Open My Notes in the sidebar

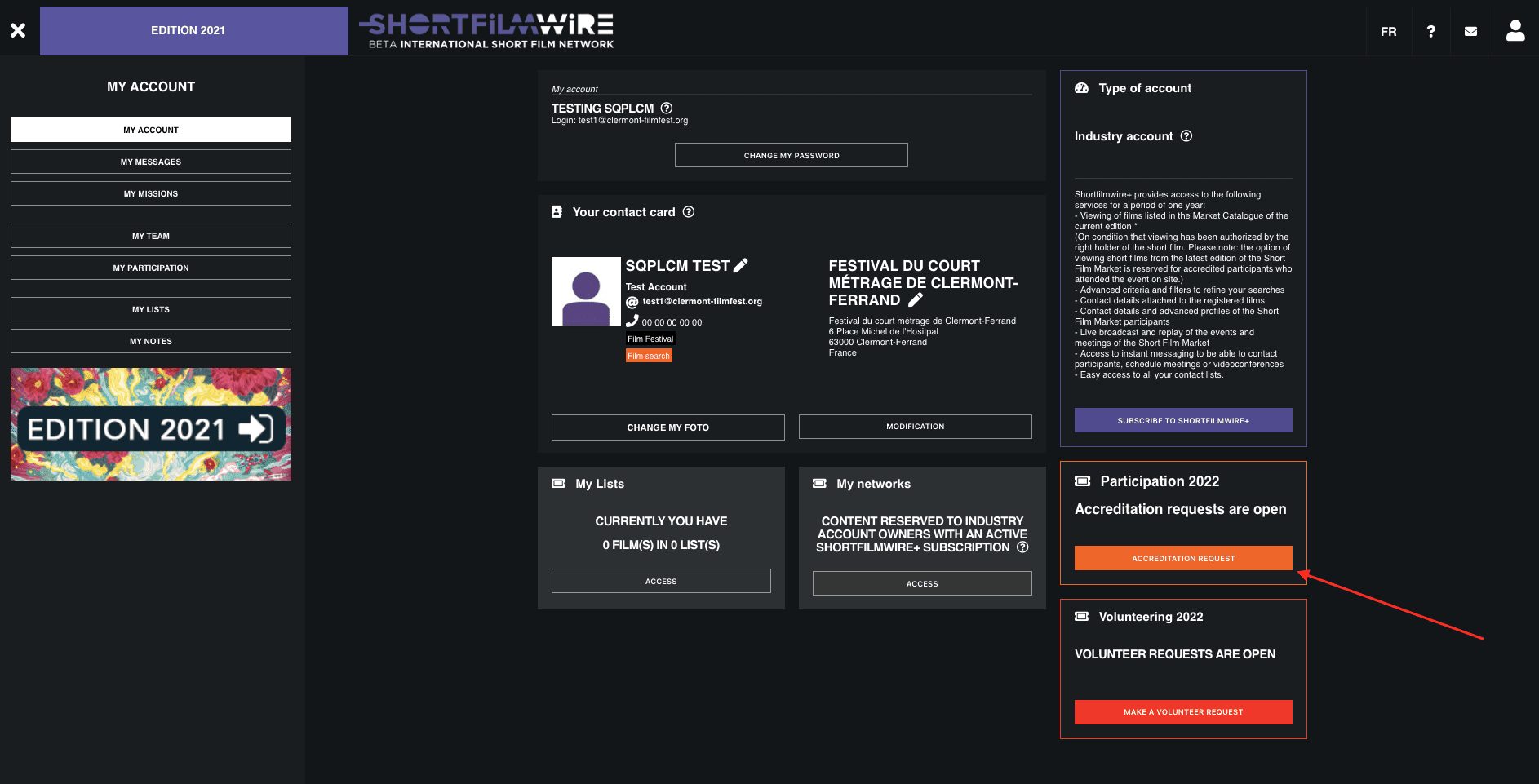(x=151, y=341)
